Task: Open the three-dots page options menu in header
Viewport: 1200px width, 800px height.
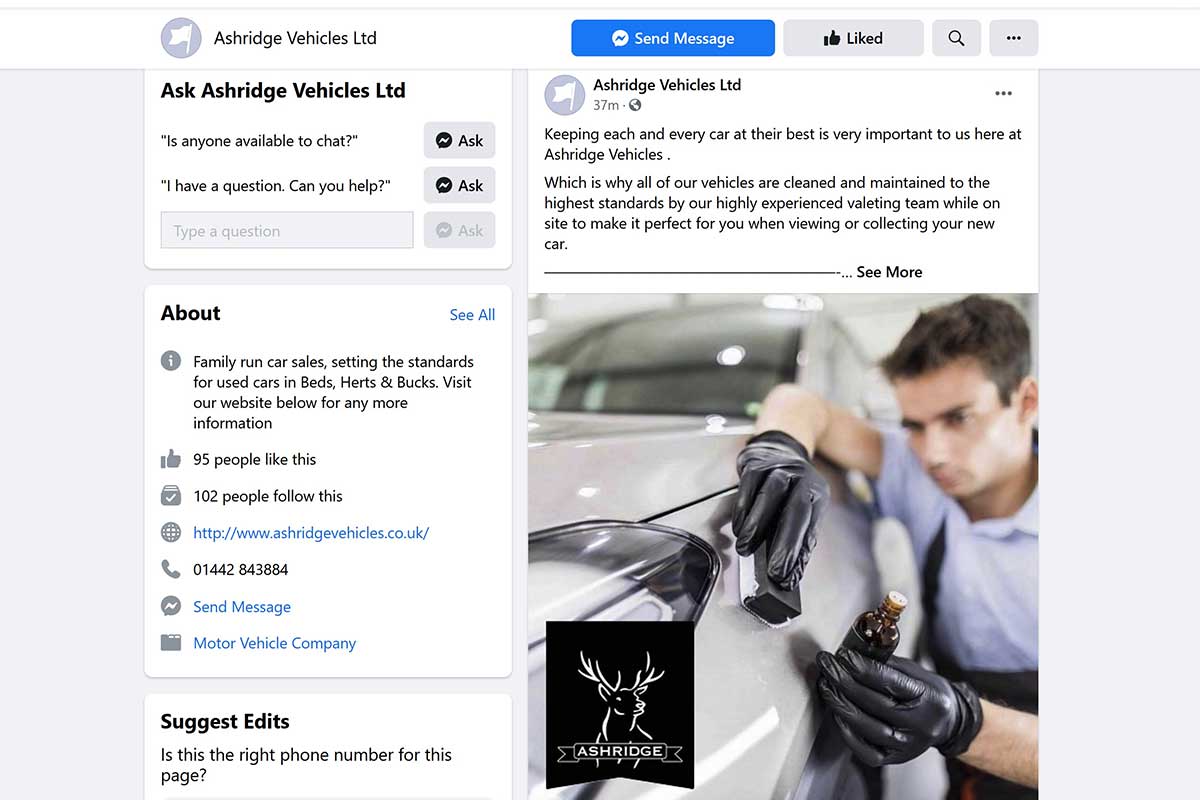Action: coord(1013,38)
